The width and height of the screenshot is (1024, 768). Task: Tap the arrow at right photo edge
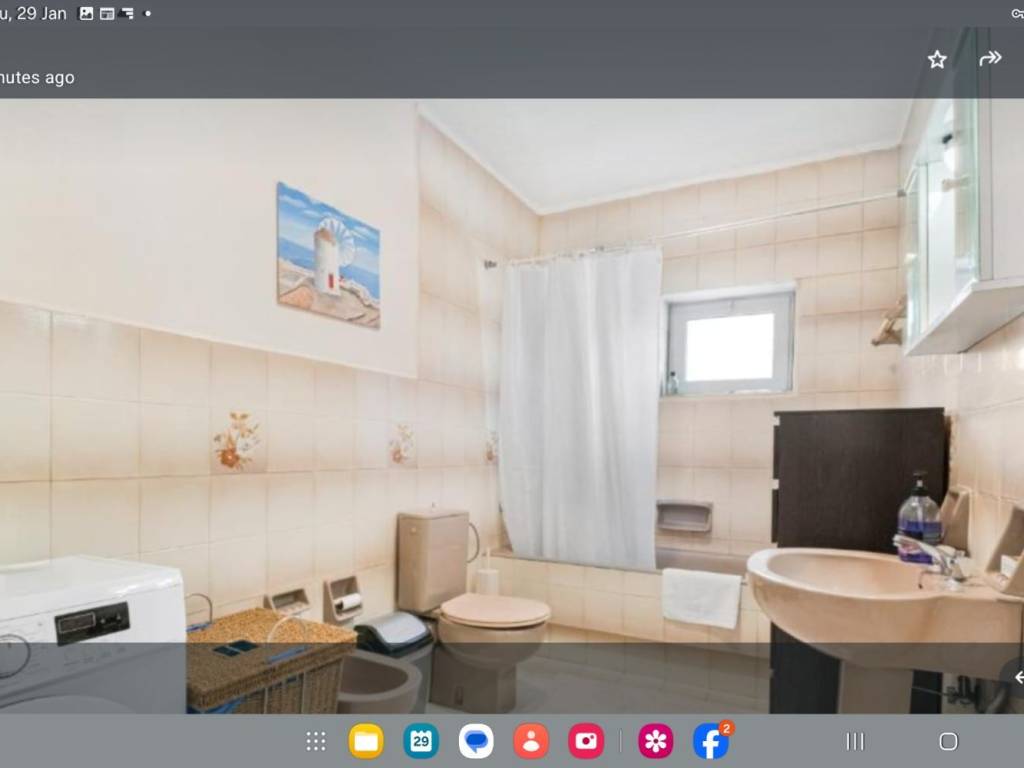point(1016,677)
